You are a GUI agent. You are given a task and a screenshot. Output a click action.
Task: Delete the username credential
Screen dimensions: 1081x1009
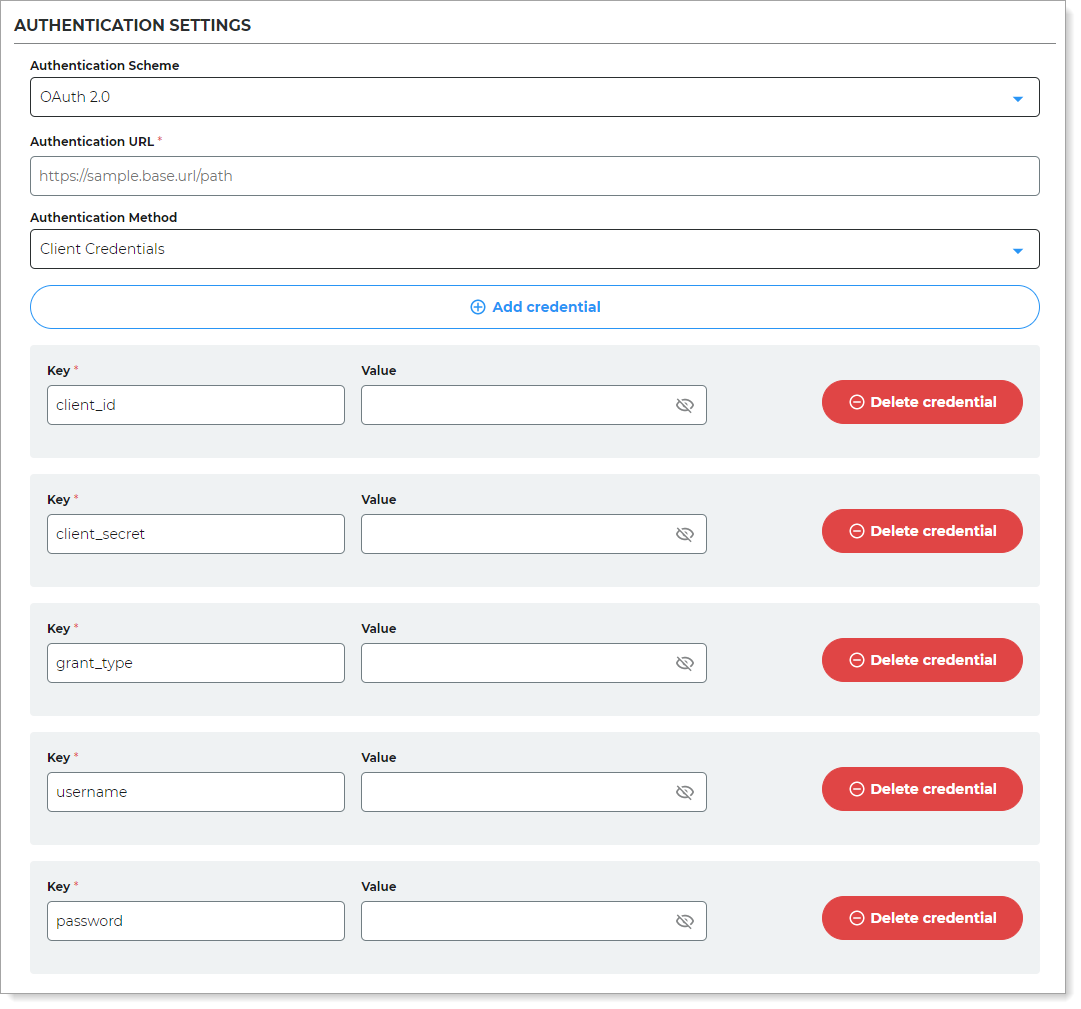coord(921,789)
